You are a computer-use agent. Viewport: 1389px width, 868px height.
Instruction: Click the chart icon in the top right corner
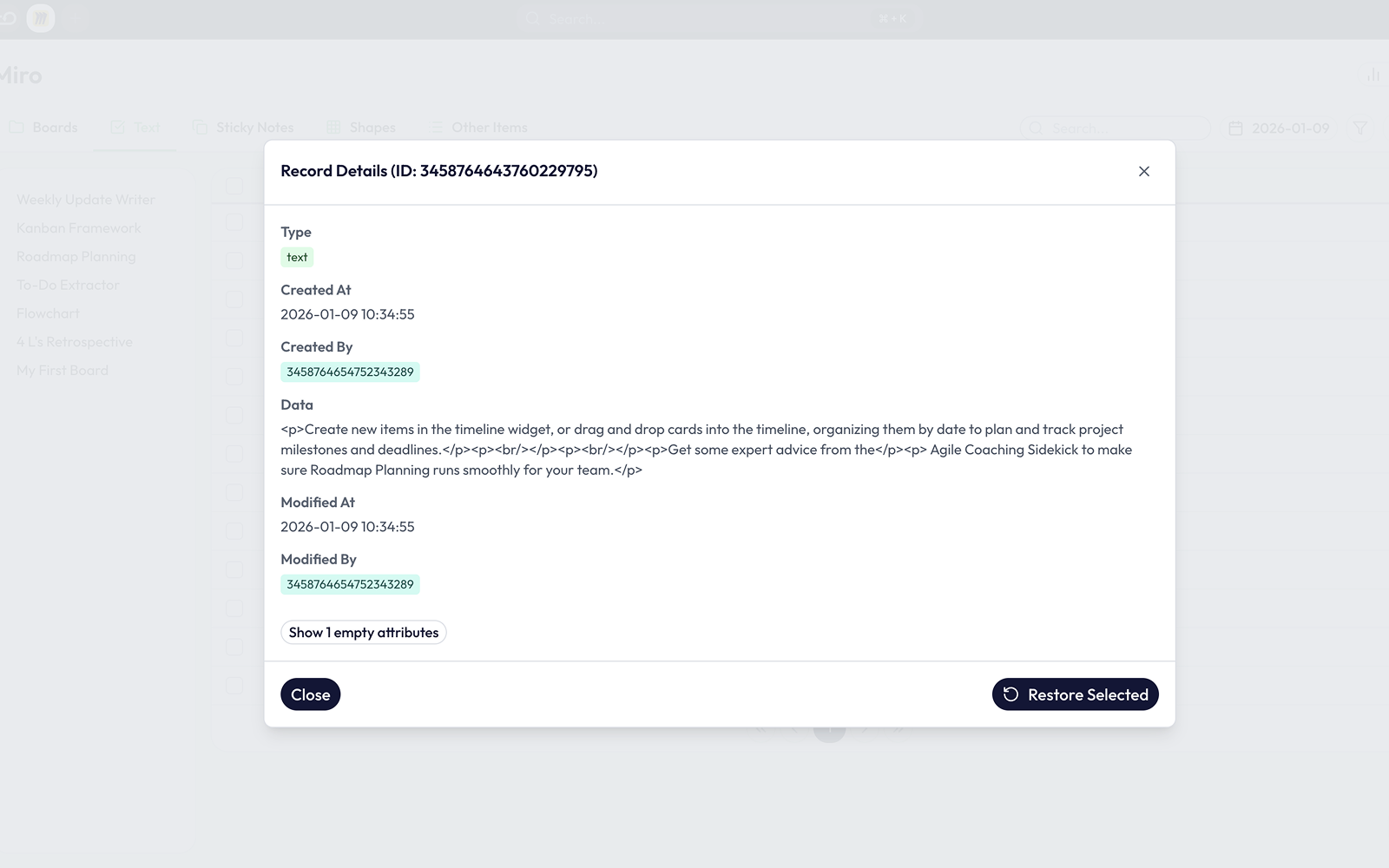(x=1373, y=76)
